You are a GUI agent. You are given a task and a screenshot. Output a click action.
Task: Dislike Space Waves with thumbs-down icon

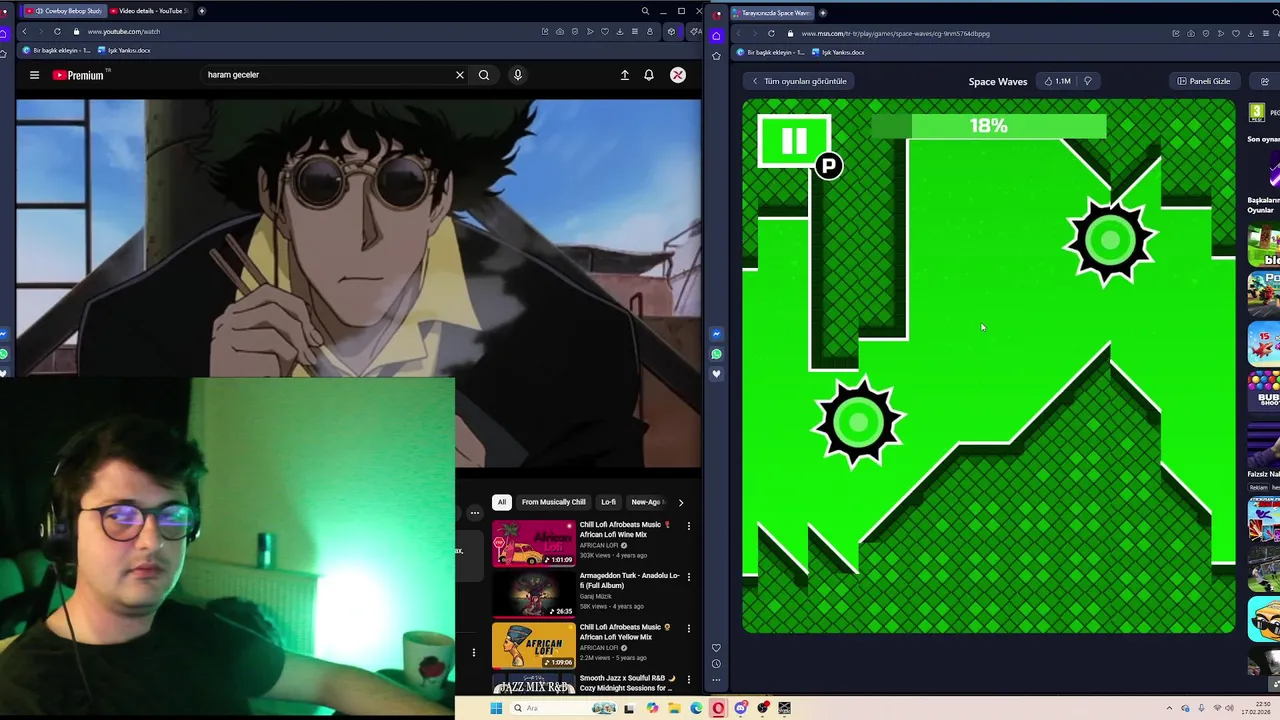(x=1088, y=81)
